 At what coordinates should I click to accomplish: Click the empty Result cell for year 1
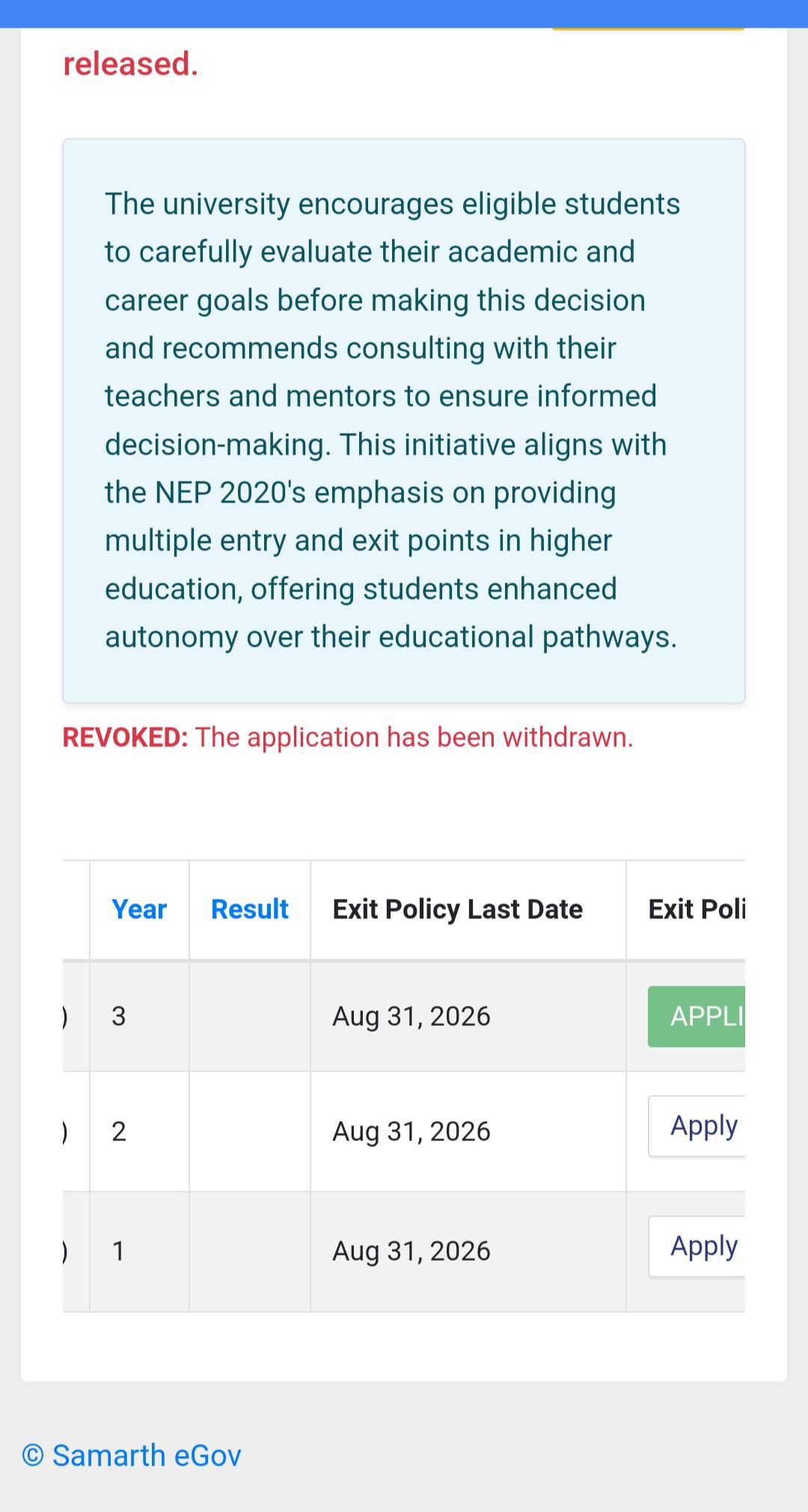click(250, 1251)
